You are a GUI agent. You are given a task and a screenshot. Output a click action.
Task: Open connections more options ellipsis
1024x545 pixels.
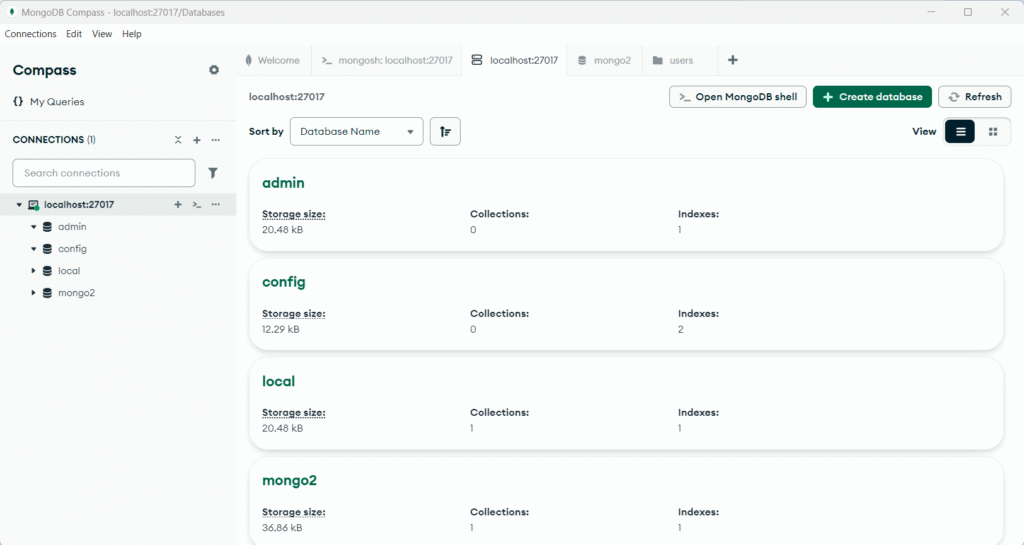pos(216,140)
